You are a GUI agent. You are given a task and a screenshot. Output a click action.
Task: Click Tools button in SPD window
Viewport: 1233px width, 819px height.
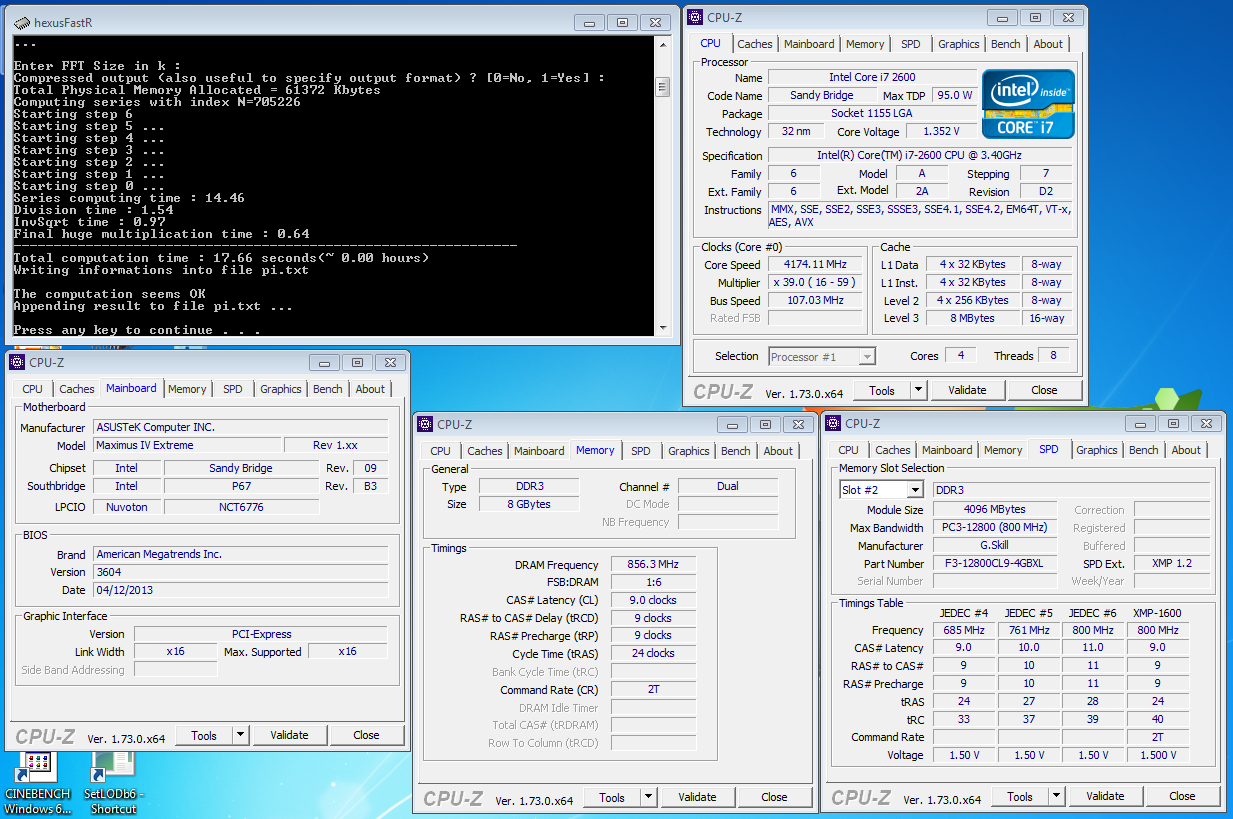pyautogui.click(x=1020, y=796)
